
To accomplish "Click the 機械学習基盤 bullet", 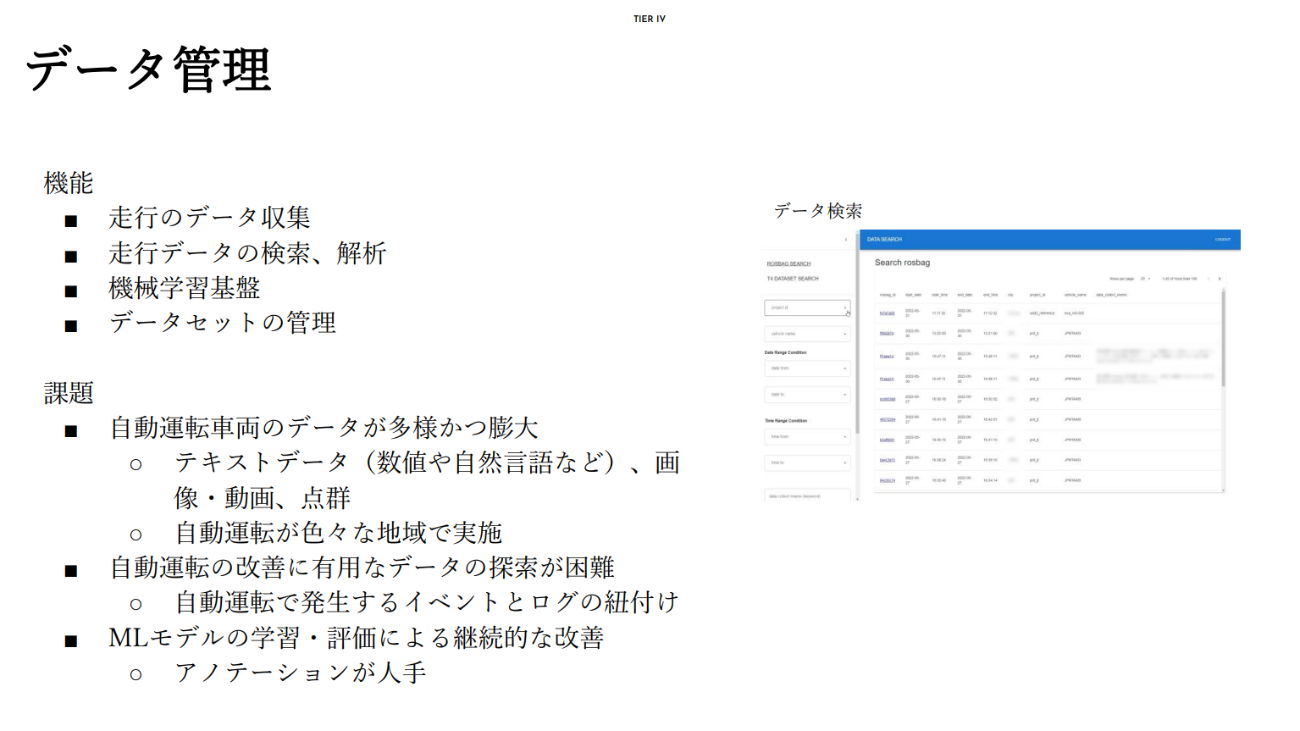I will 184,288.
